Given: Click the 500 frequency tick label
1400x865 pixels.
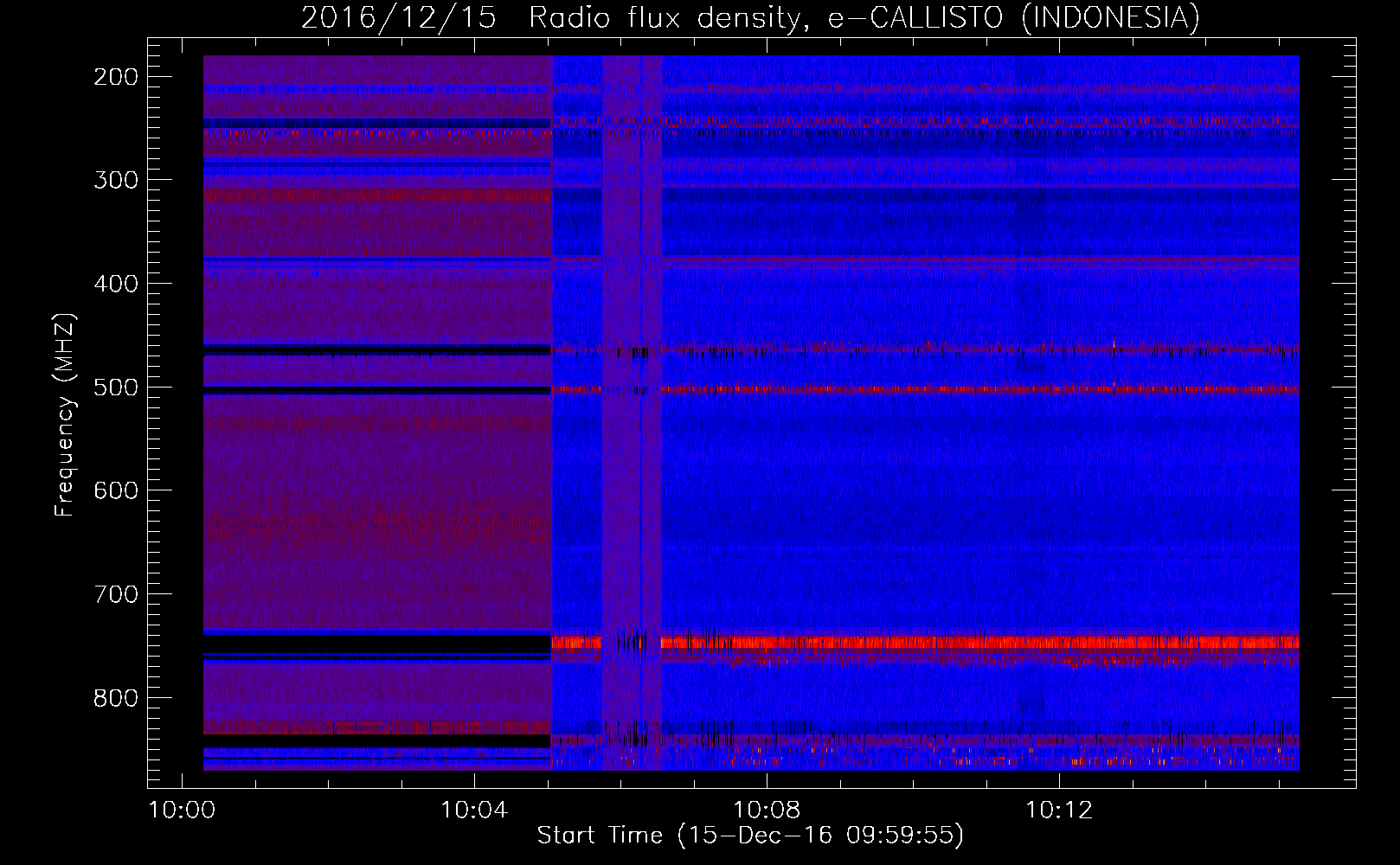Looking at the screenshot, I should click(x=116, y=388).
